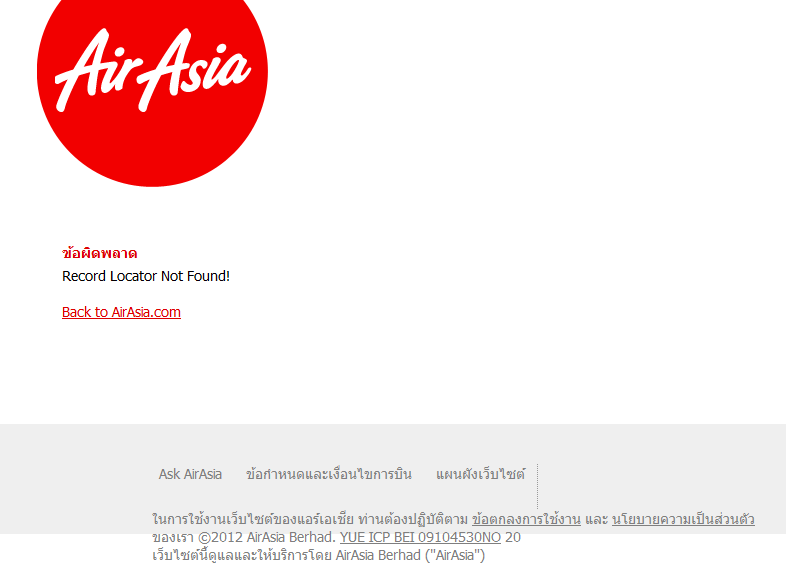Go to แผนผังเว็บไซต์ sitemap link
Image resolution: width=786 pixels, height=582 pixels.
tap(480, 474)
